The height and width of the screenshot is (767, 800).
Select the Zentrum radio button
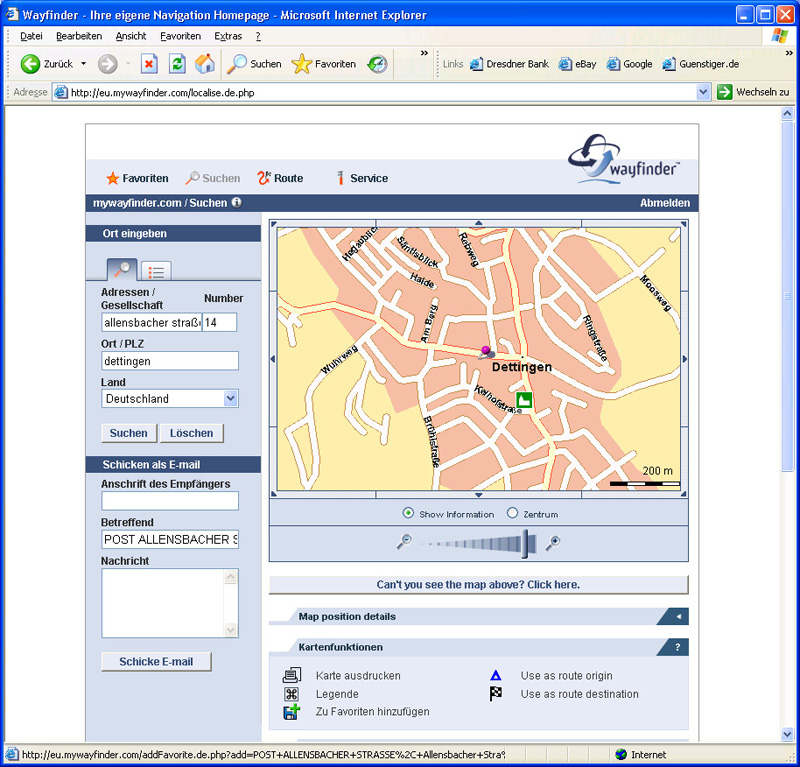coord(513,513)
